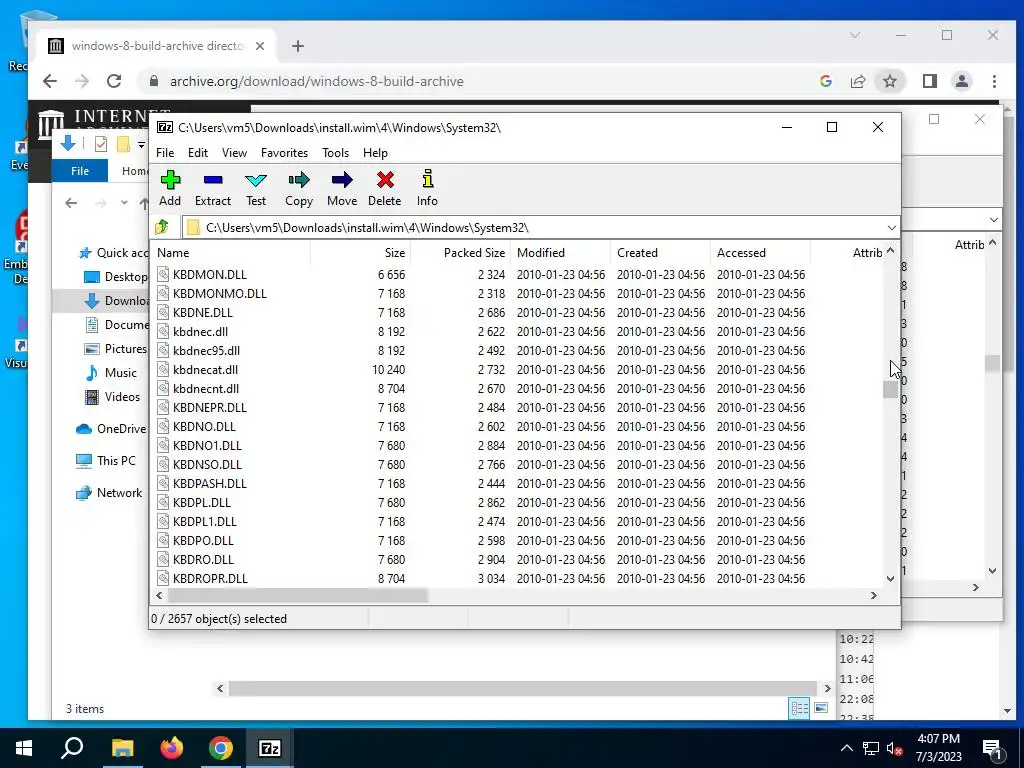Click the Chrome profile avatar icon
Screen dimensions: 1024x768
[962, 81]
